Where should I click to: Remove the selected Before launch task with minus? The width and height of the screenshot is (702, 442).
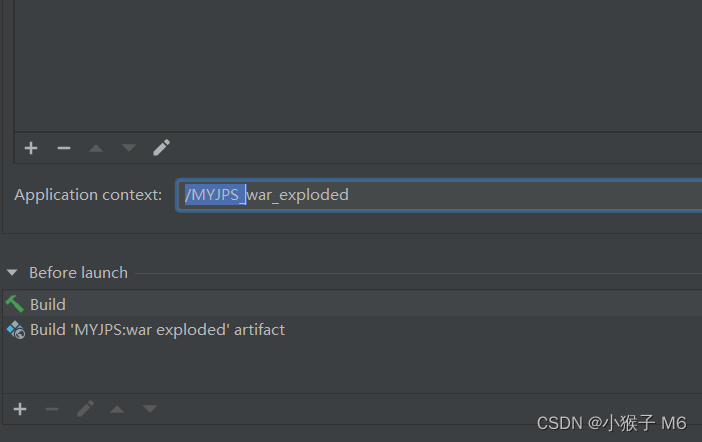point(52,409)
